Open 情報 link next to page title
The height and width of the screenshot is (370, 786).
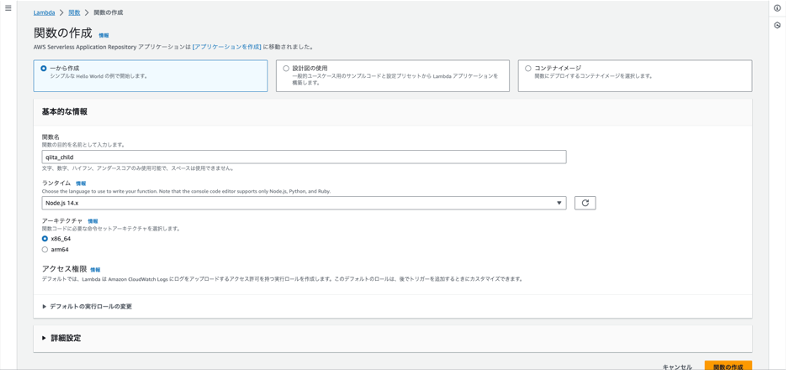pyautogui.click(x=104, y=36)
